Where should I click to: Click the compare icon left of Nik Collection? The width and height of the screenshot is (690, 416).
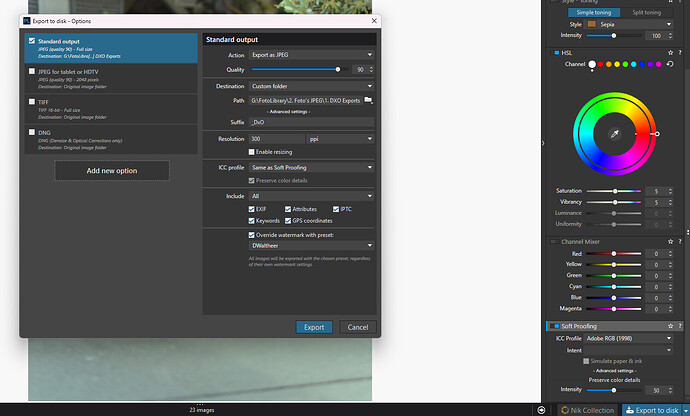point(541,410)
